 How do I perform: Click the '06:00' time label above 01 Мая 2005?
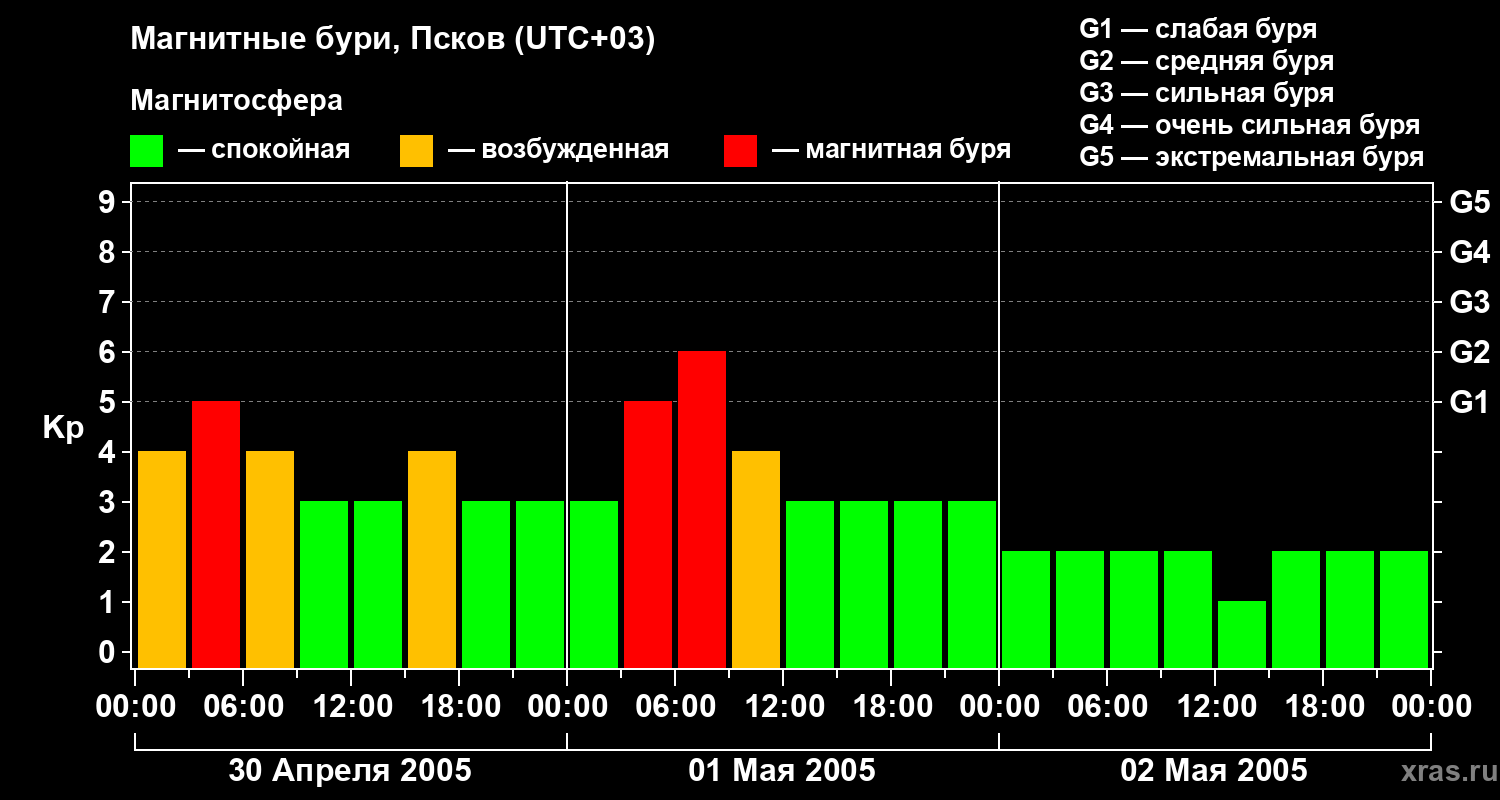point(675,707)
